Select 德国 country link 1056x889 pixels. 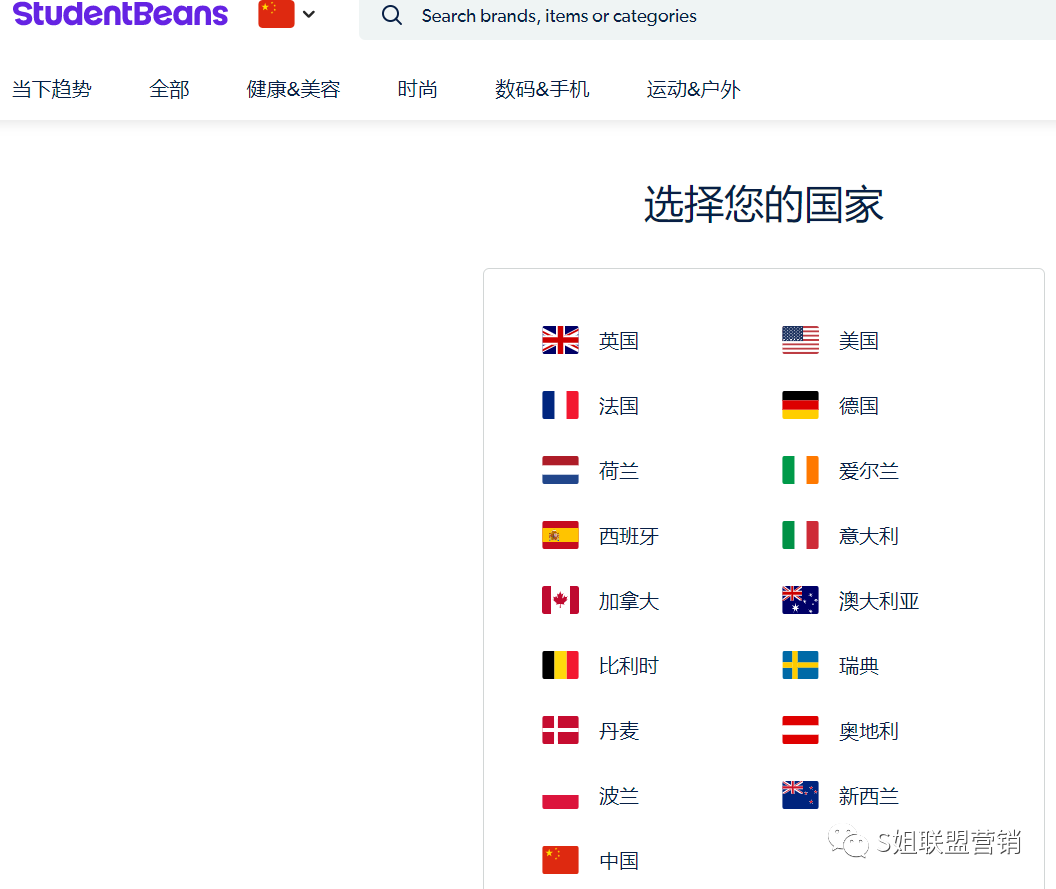tap(859, 406)
